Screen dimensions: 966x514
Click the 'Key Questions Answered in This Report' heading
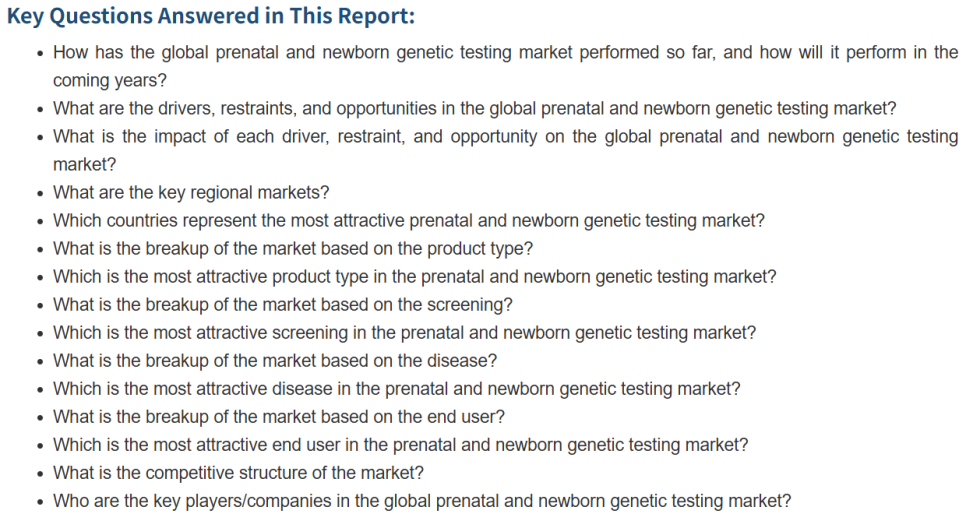click(x=211, y=16)
